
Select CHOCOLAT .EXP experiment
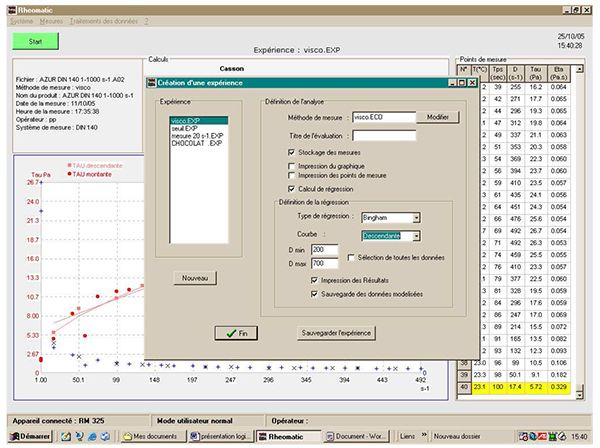(x=199, y=143)
